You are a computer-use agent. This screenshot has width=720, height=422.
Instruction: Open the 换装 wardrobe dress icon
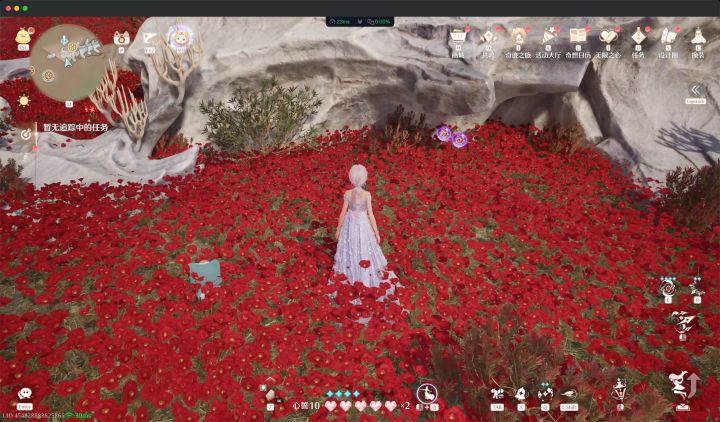pyautogui.click(x=698, y=36)
